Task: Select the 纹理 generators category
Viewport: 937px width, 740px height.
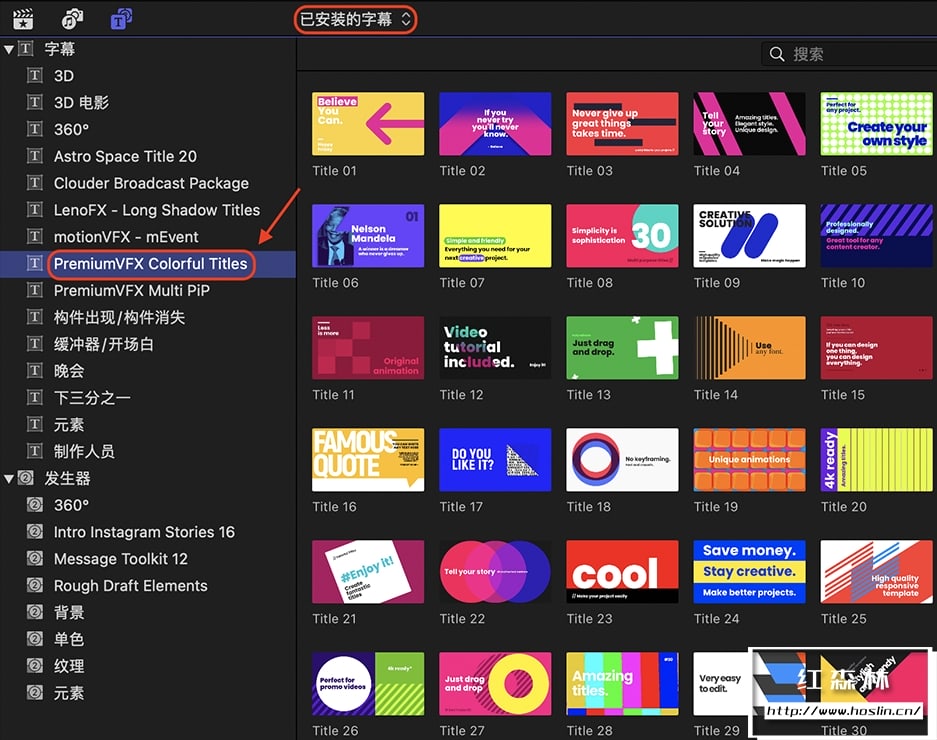Action: 148,666
